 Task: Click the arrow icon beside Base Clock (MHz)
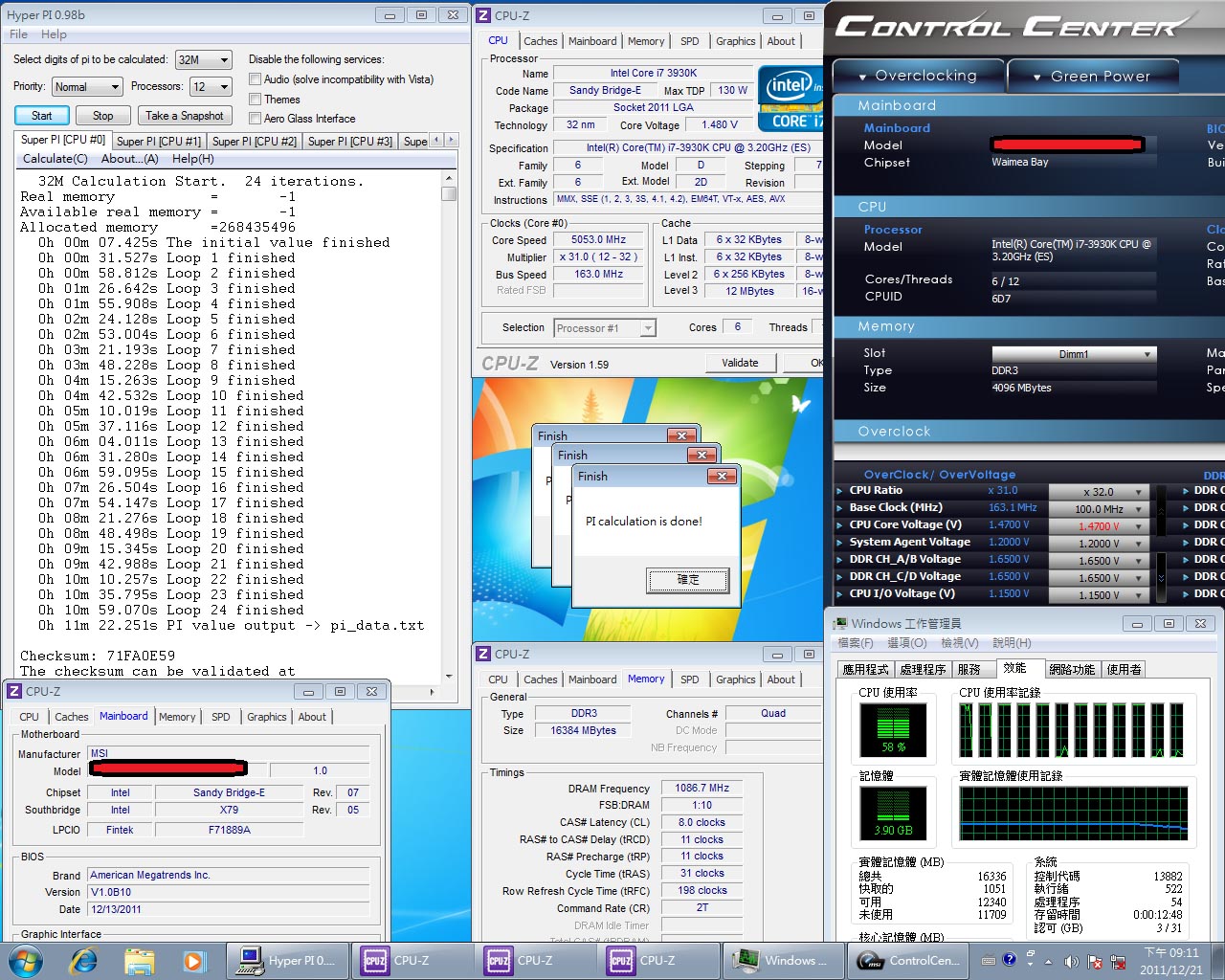[x=841, y=508]
